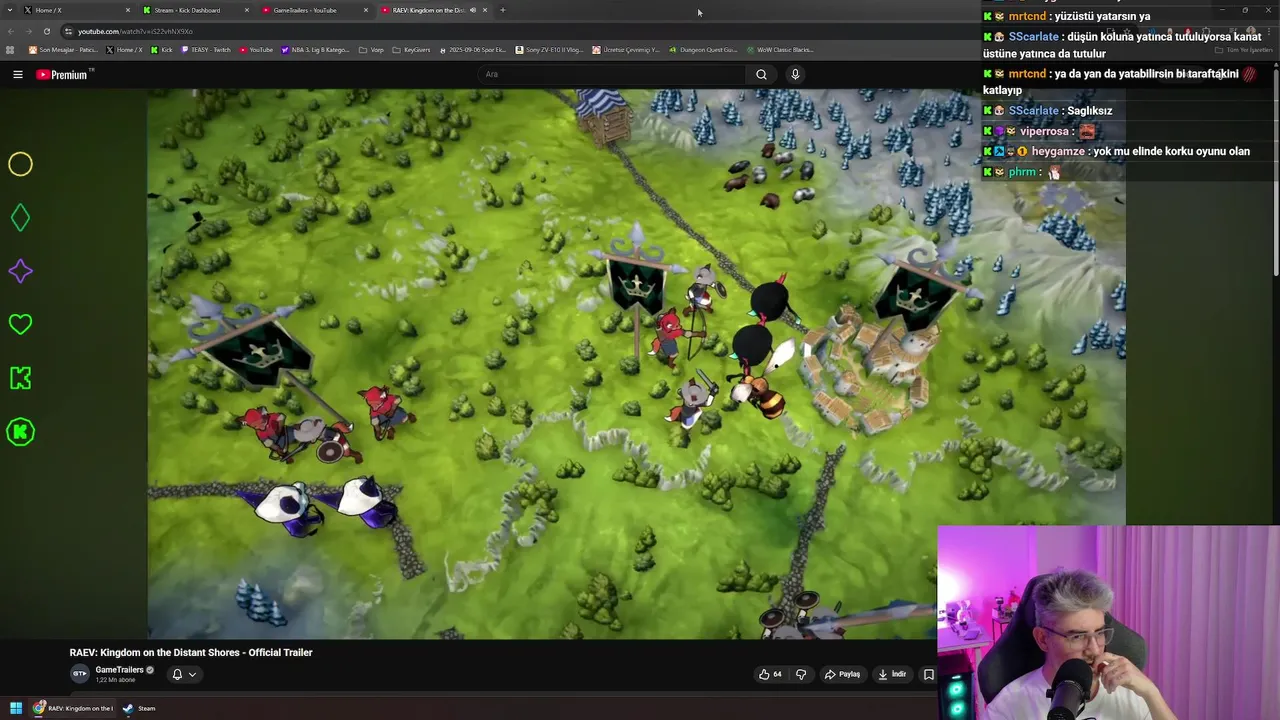This screenshot has width=1280, height=720.
Task: Start voice search with the microphone icon
Action: pyautogui.click(x=795, y=74)
